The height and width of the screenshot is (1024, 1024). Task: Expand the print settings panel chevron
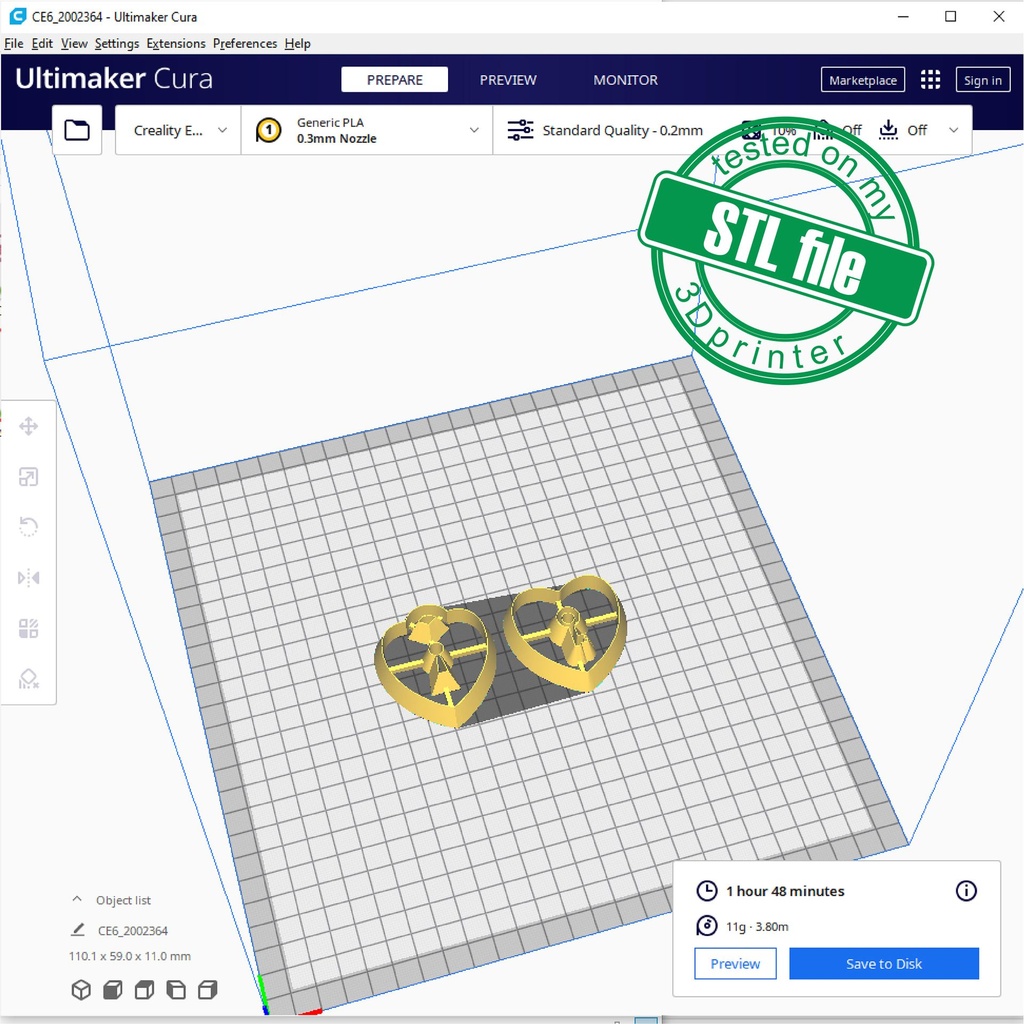(953, 130)
